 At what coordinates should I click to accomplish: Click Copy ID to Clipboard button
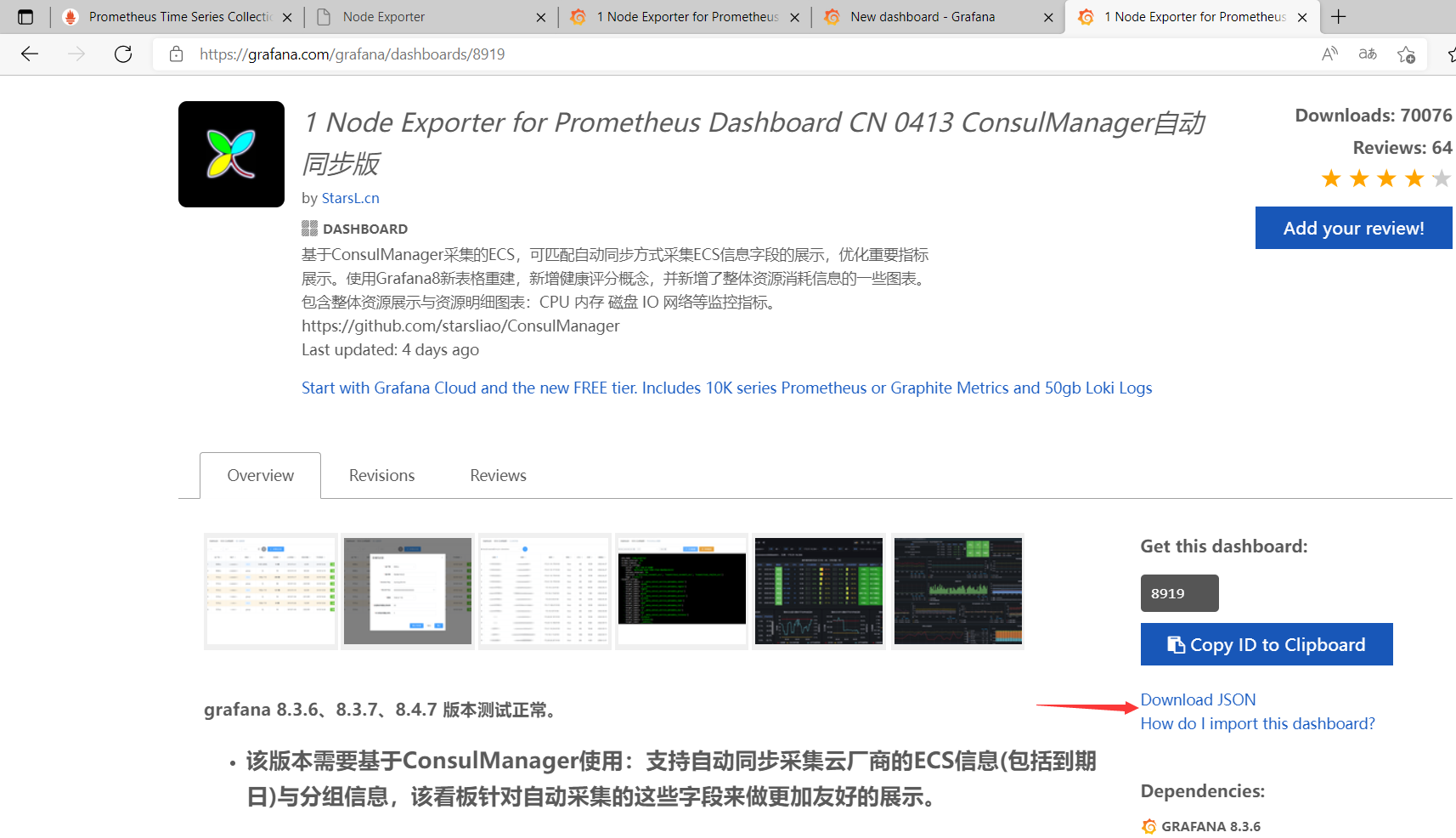[1267, 644]
